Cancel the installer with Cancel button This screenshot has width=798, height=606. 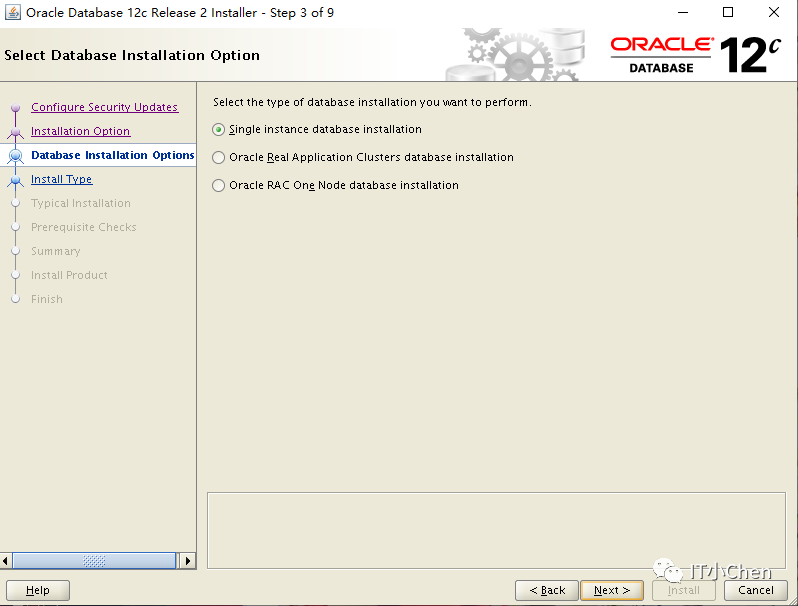pos(756,590)
